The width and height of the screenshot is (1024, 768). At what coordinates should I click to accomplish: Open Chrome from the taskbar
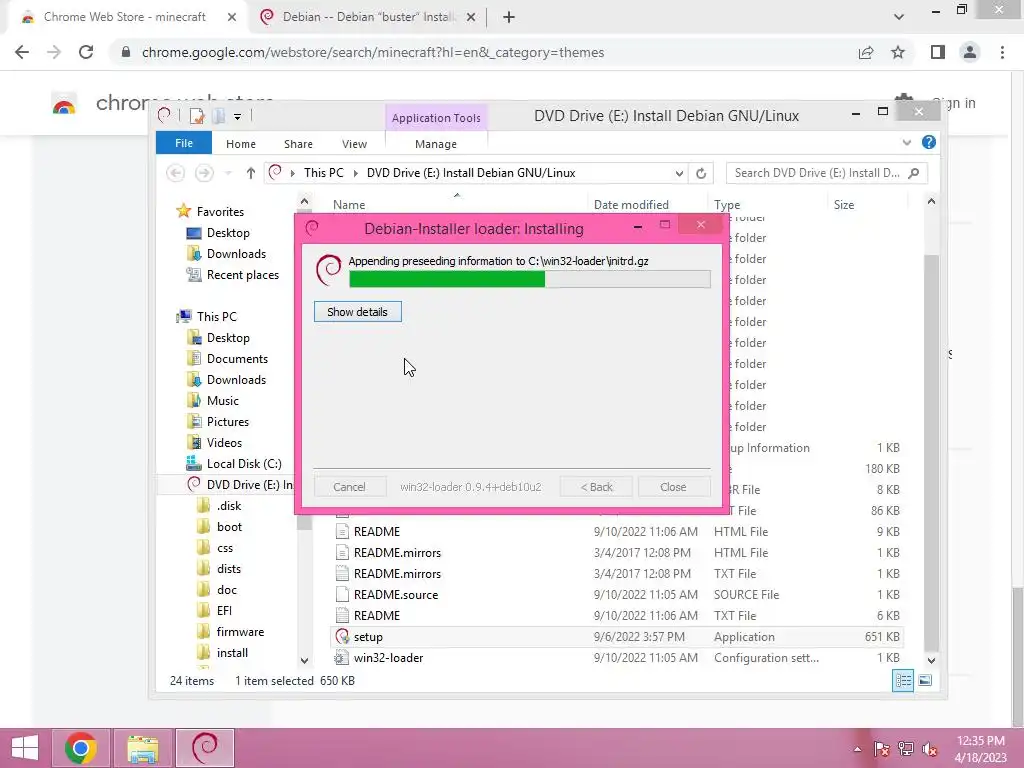click(80, 748)
